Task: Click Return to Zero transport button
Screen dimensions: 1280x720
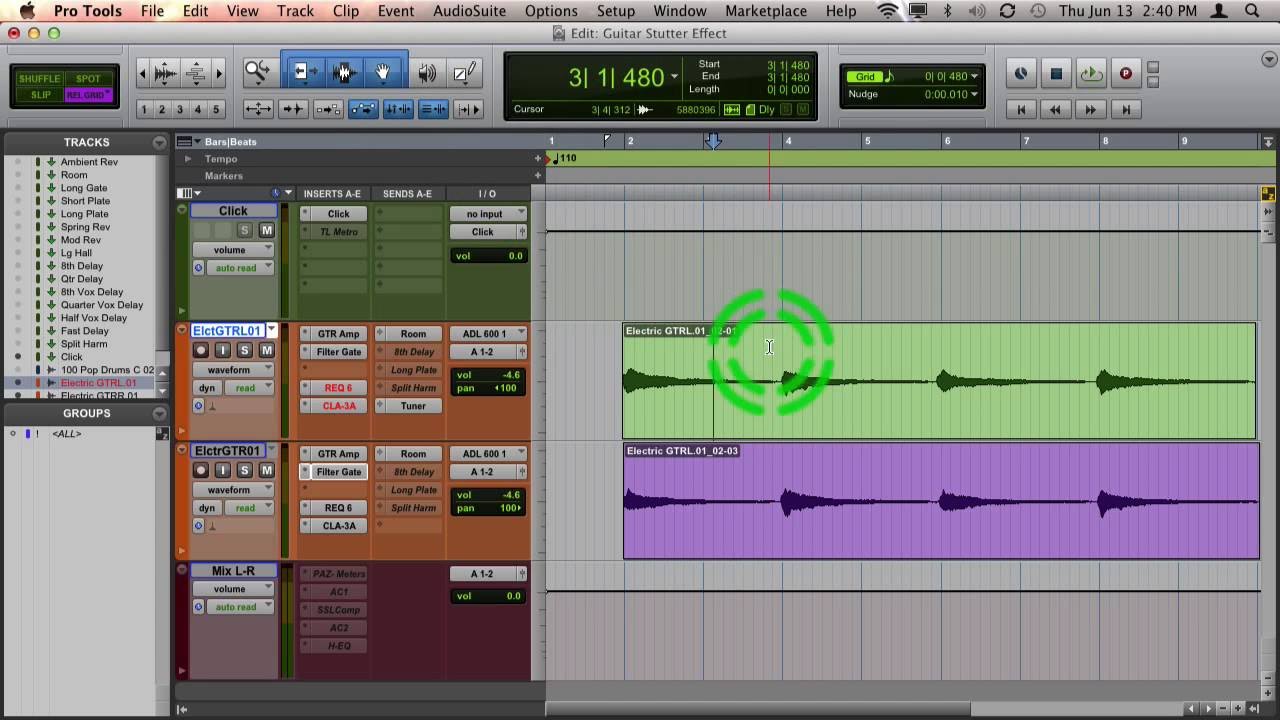Action: pos(1021,109)
